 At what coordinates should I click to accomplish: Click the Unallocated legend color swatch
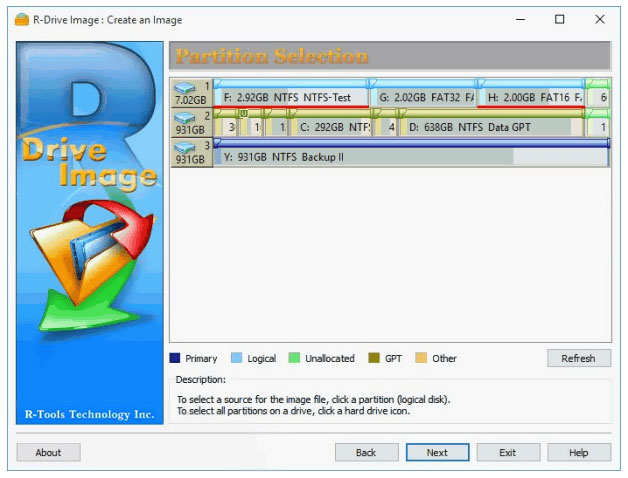294,358
